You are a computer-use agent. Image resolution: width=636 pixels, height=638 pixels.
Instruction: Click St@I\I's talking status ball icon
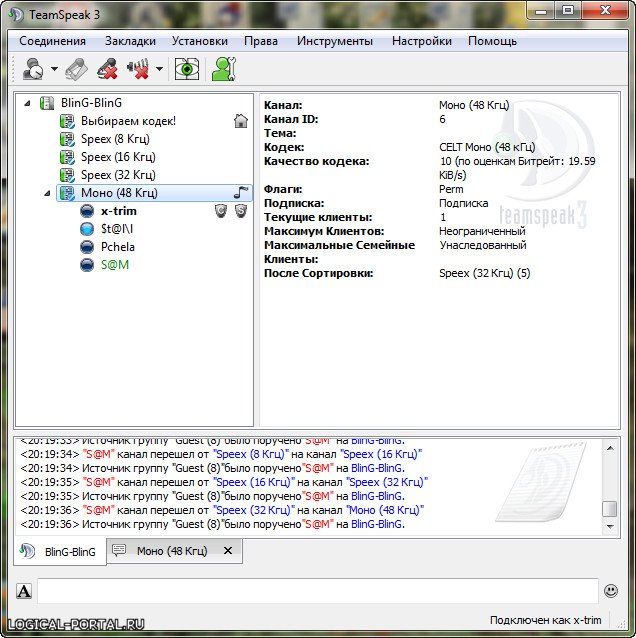coord(87,229)
